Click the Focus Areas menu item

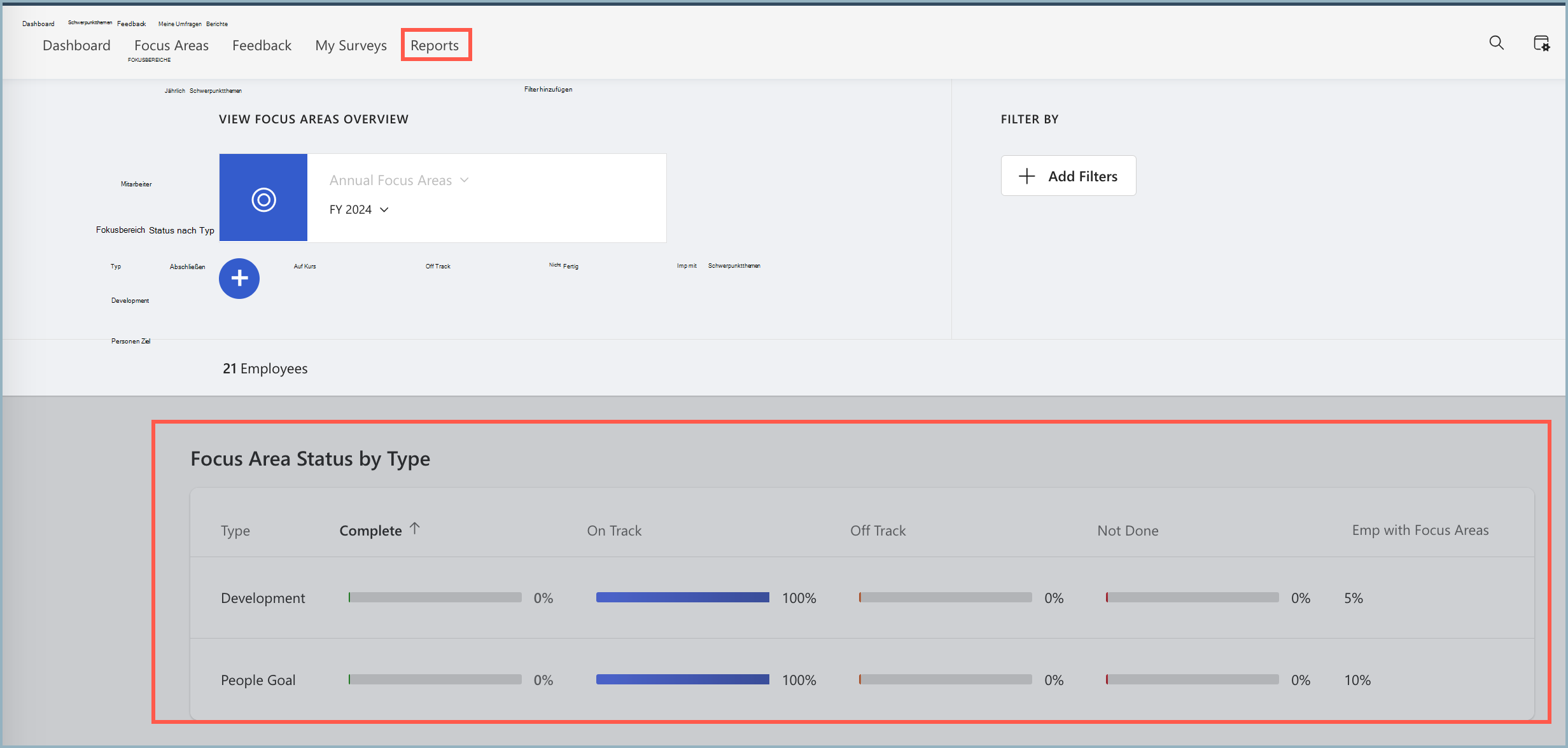pyautogui.click(x=171, y=44)
